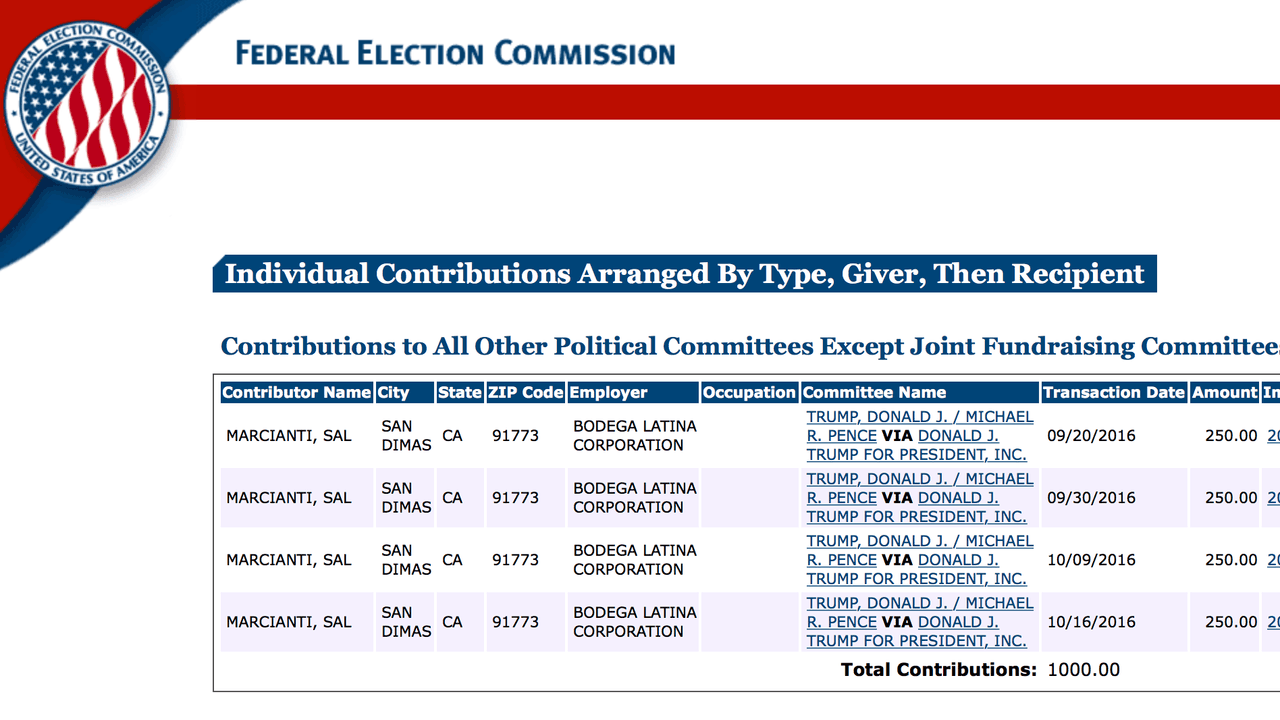Click the Employer column header
The width and height of the screenshot is (1280, 720).
[609, 393]
